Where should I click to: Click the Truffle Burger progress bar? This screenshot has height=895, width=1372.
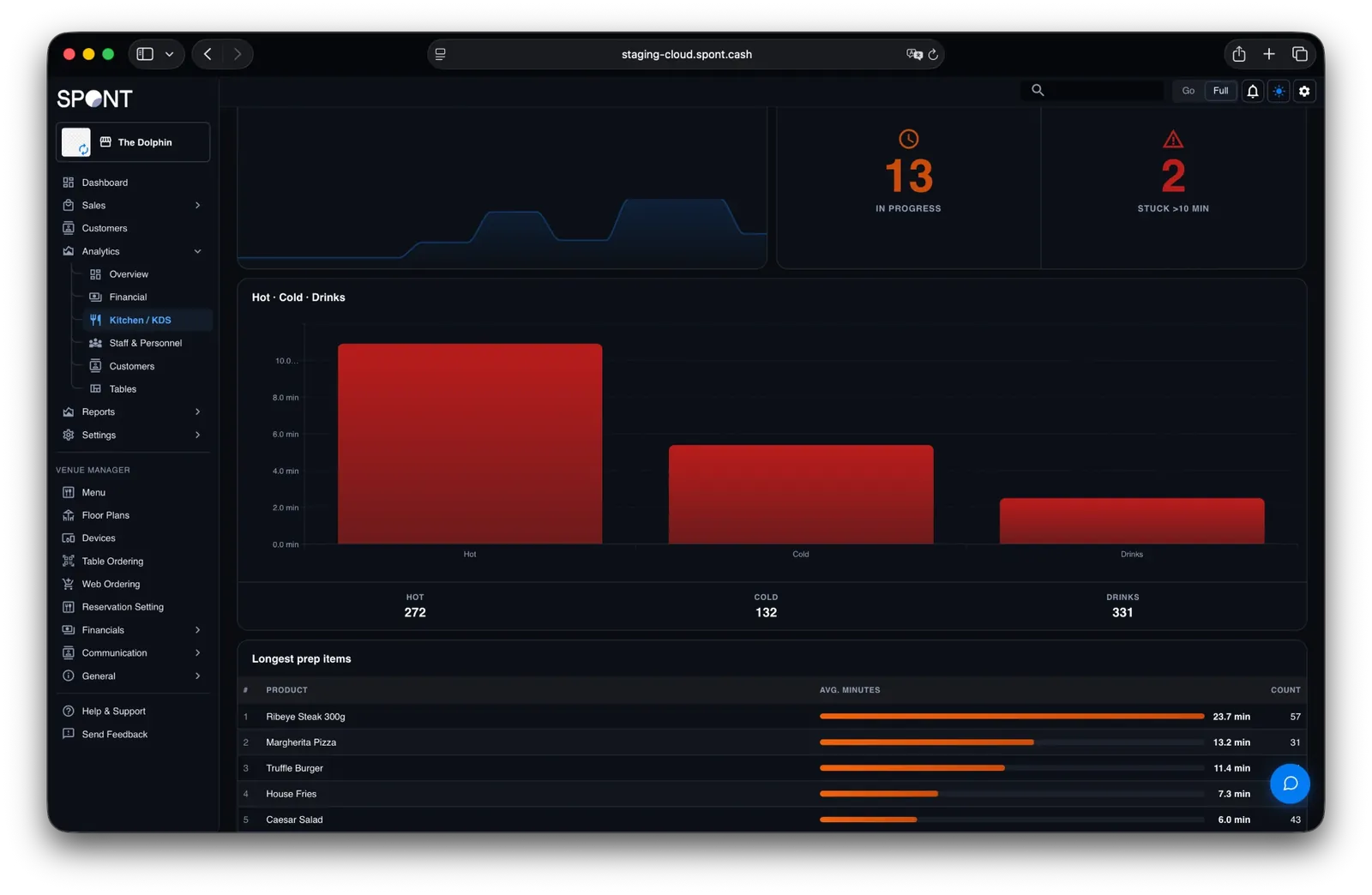1012,768
